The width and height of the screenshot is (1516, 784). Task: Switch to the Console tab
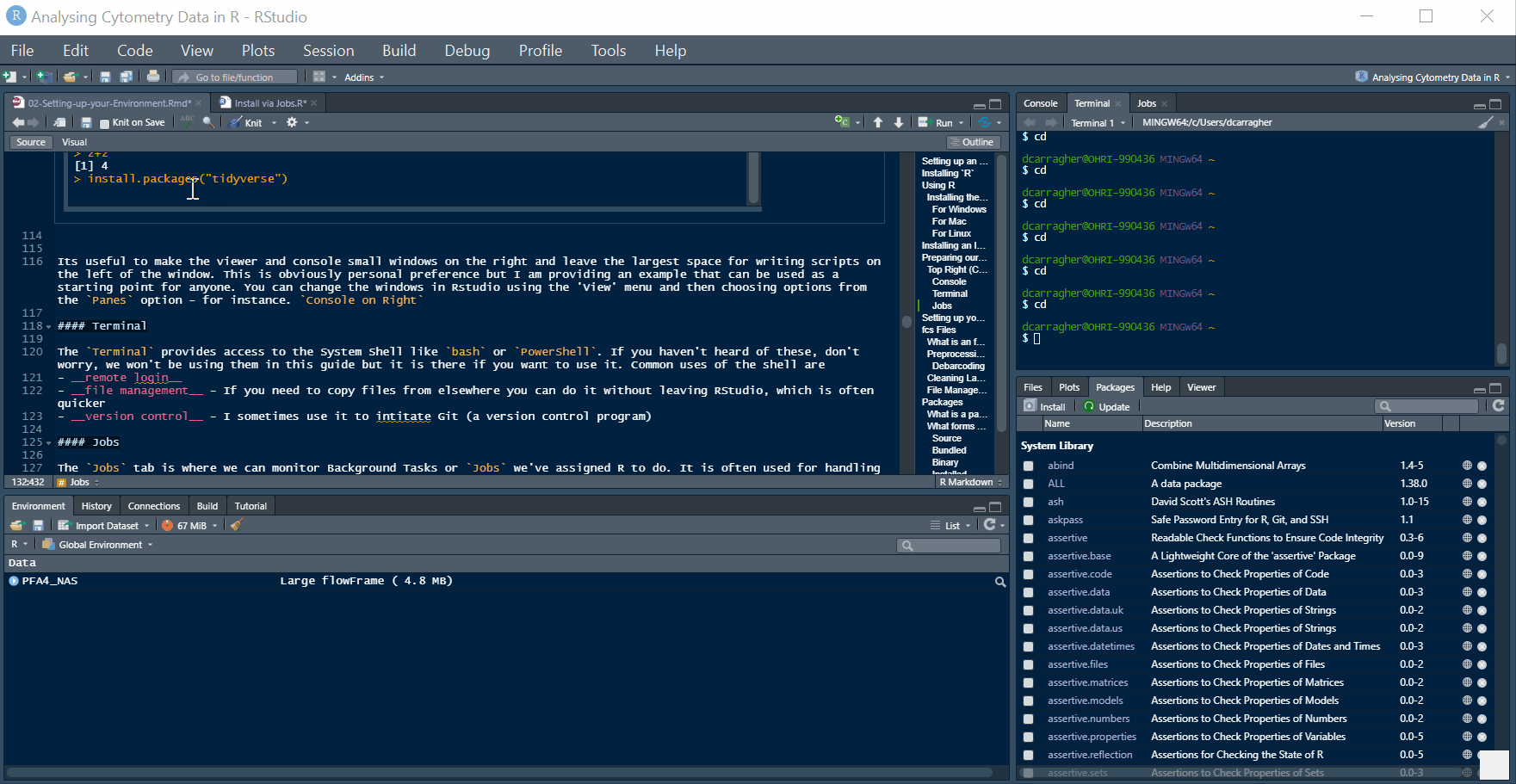[x=1040, y=103]
